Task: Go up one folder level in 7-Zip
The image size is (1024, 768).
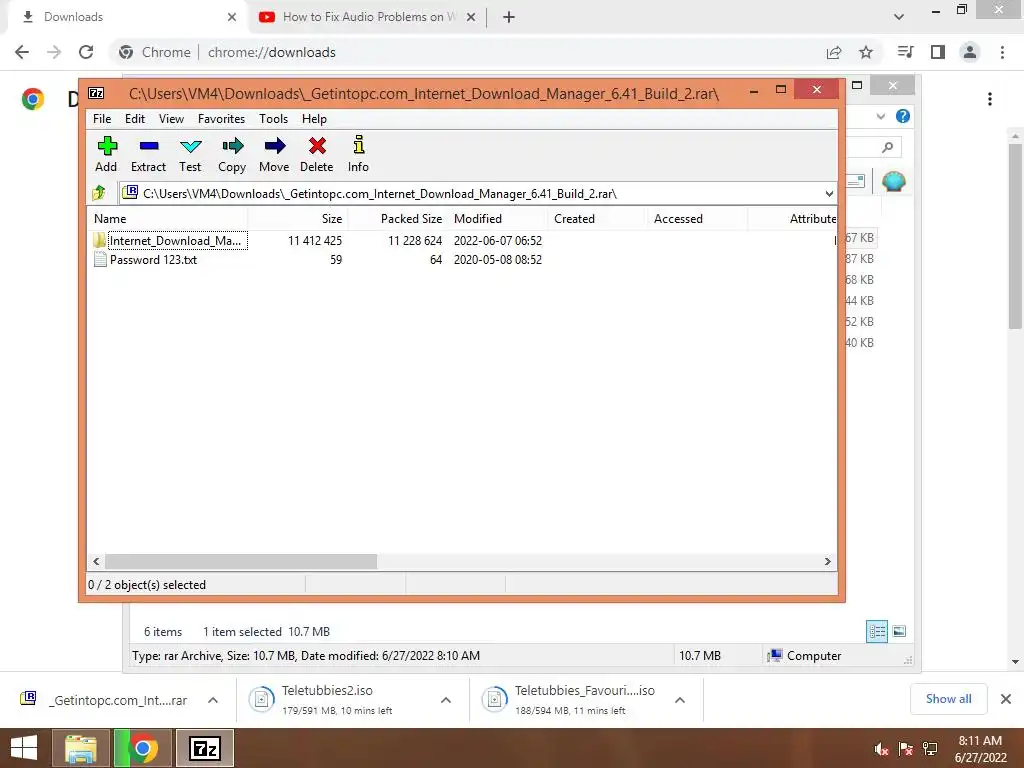Action: point(99,193)
